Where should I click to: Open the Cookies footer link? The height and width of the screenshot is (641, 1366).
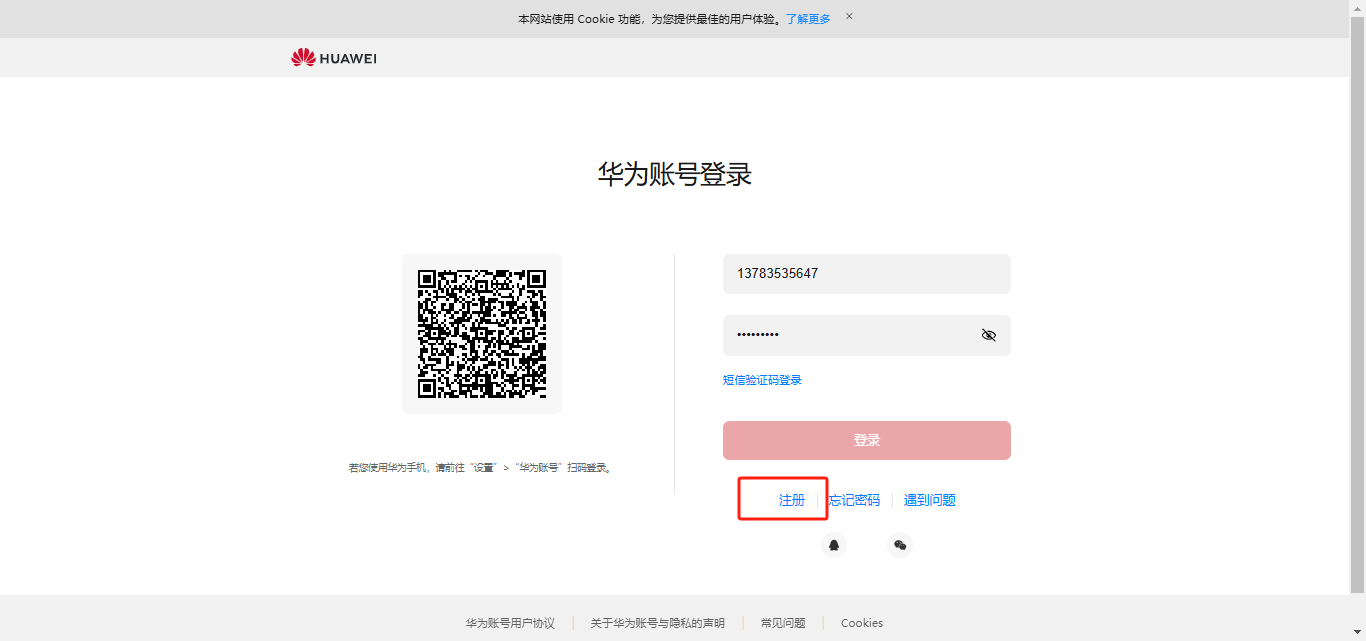click(x=862, y=623)
